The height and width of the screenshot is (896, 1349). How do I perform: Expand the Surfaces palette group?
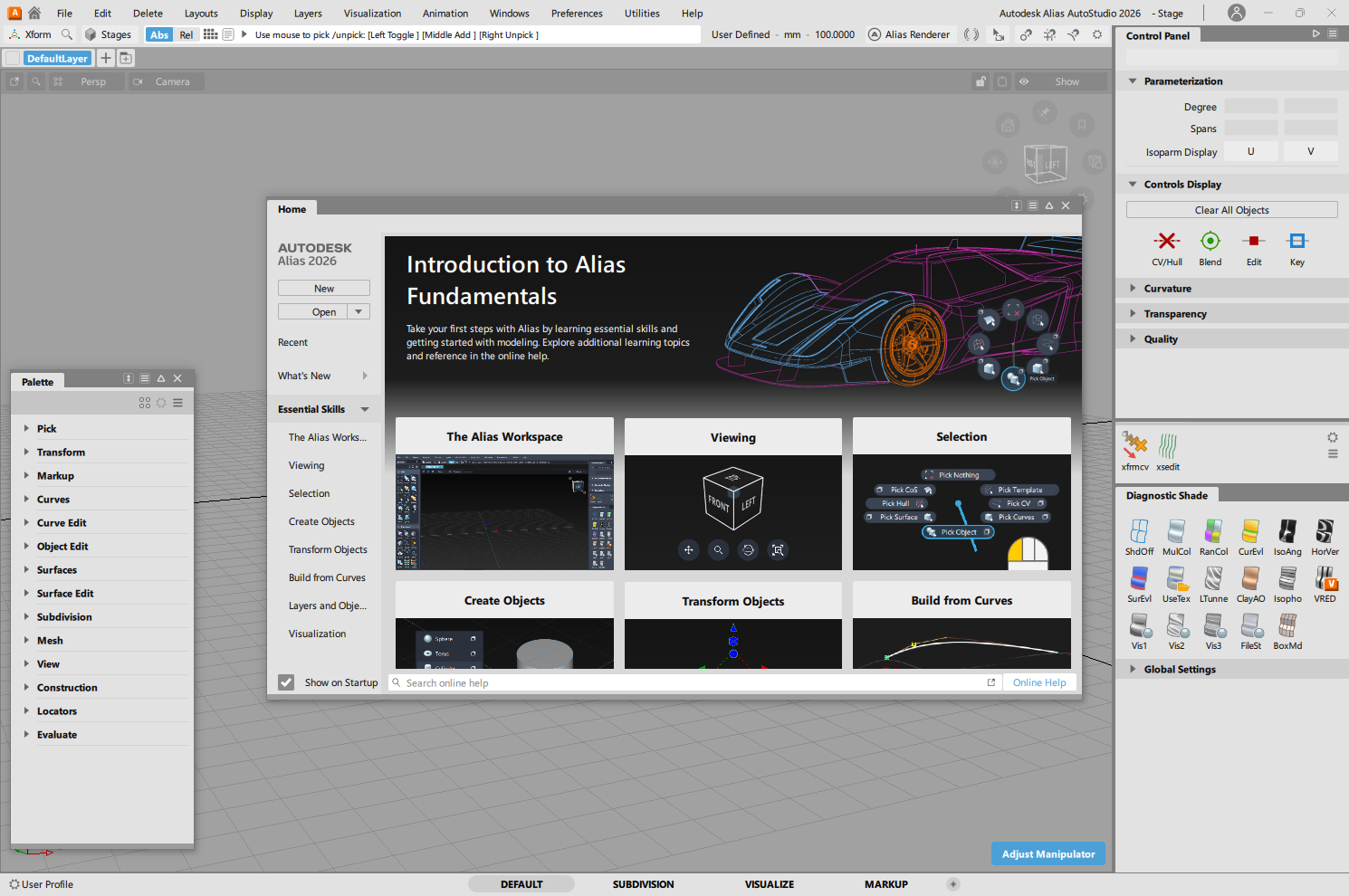[x=57, y=570]
